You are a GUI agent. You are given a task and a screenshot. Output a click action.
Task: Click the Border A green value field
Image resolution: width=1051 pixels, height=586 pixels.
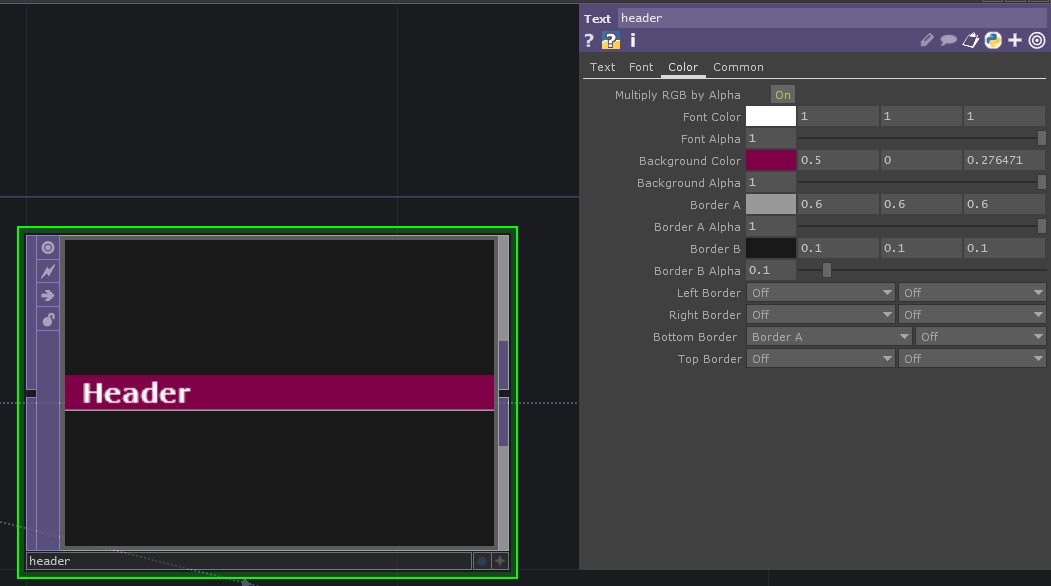(x=920, y=204)
